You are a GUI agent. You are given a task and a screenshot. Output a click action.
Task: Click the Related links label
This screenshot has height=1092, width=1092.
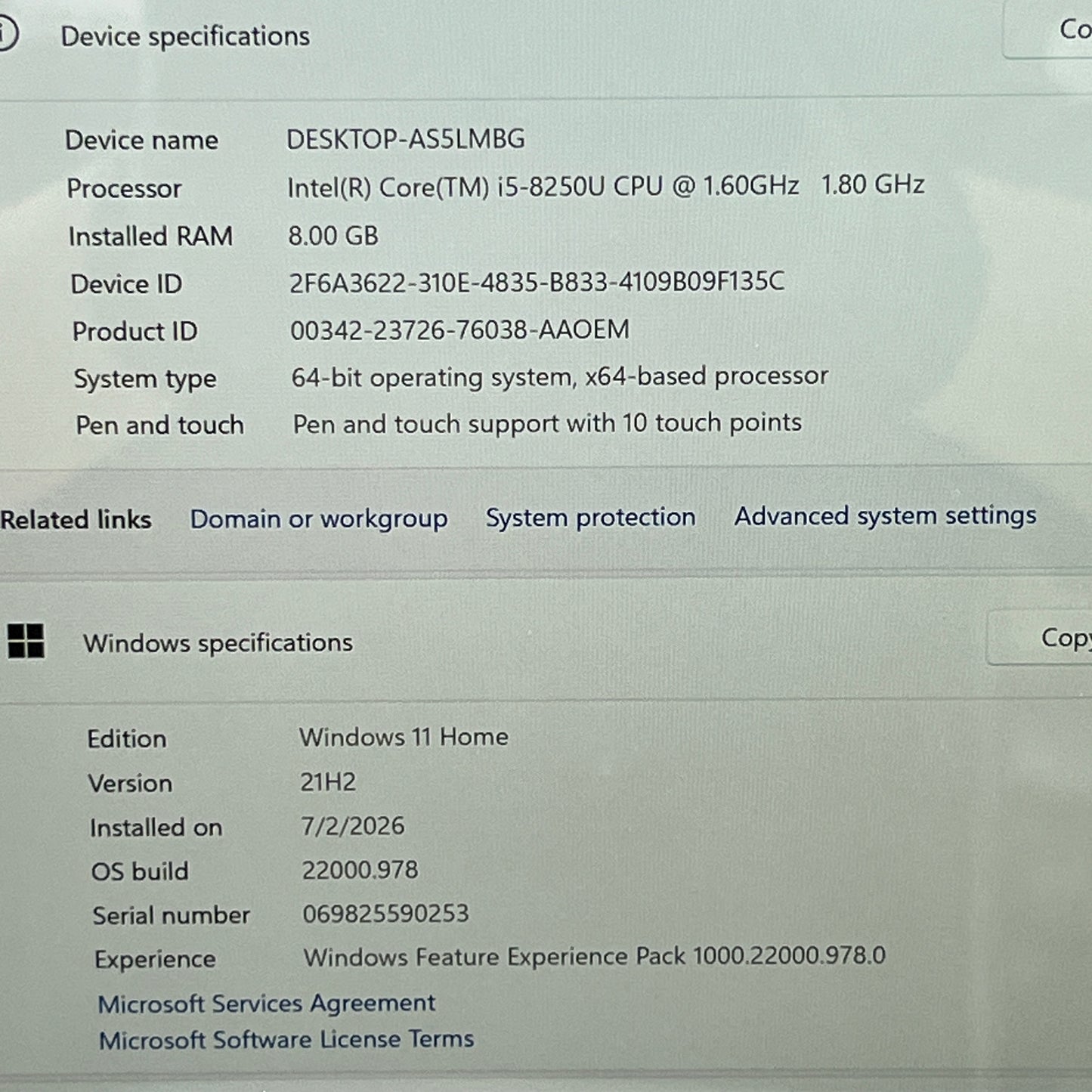click(76, 520)
